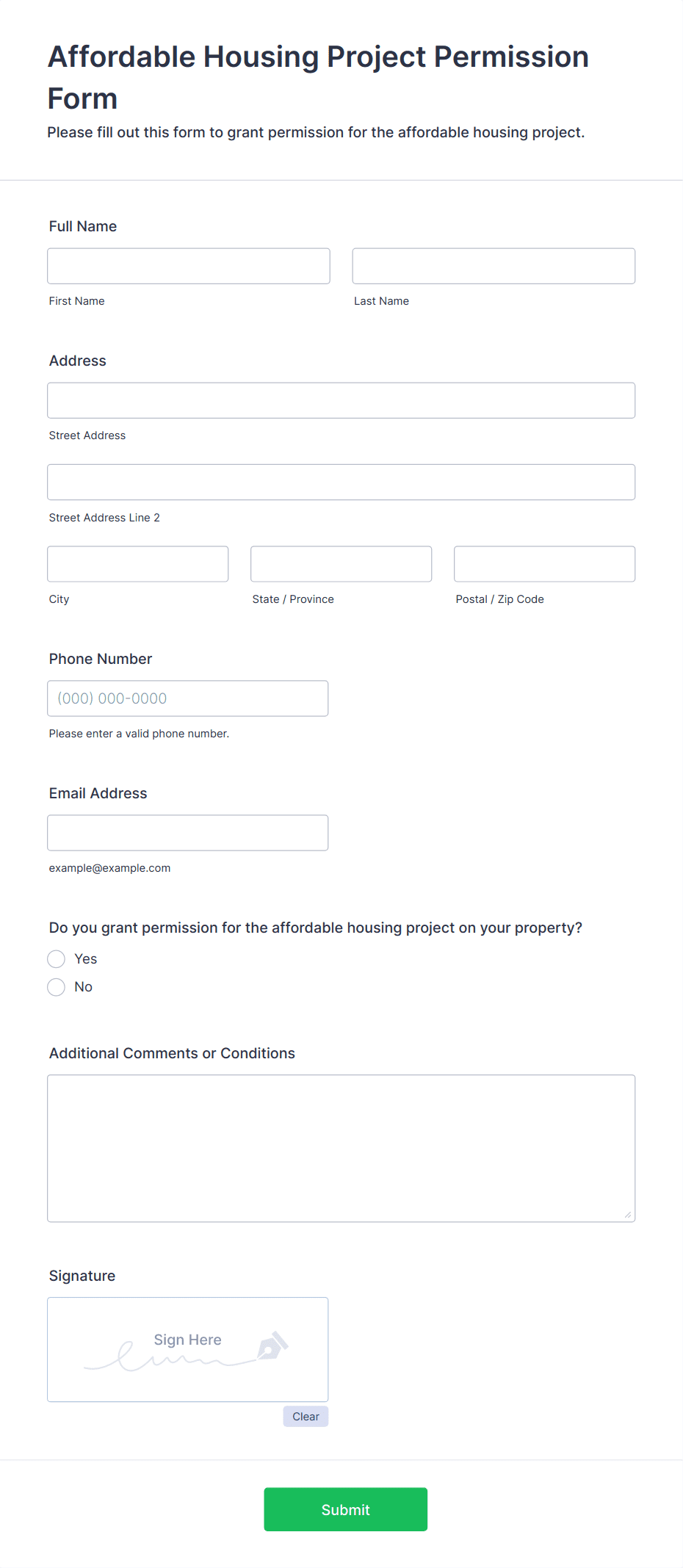
Task: Focus the Email Address field
Action: click(188, 833)
